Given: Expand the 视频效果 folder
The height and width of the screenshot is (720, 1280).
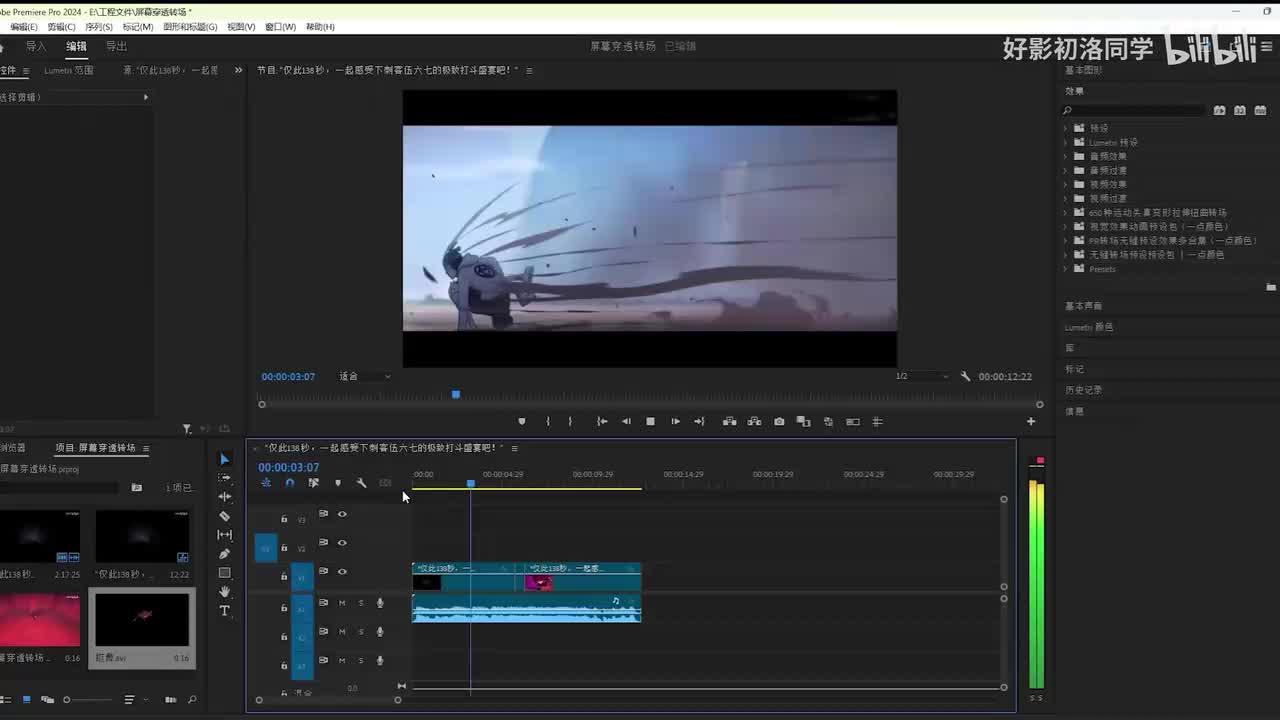Looking at the screenshot, I should pos(1066,184).
